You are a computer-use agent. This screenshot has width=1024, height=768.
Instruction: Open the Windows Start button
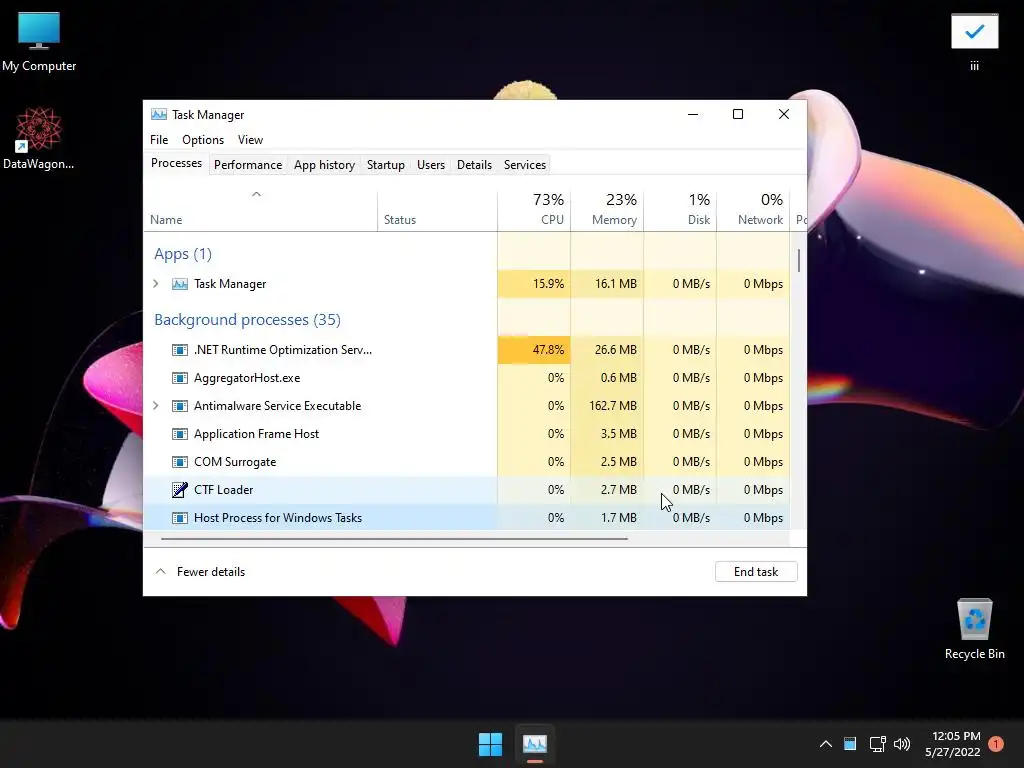click(490, 744)
